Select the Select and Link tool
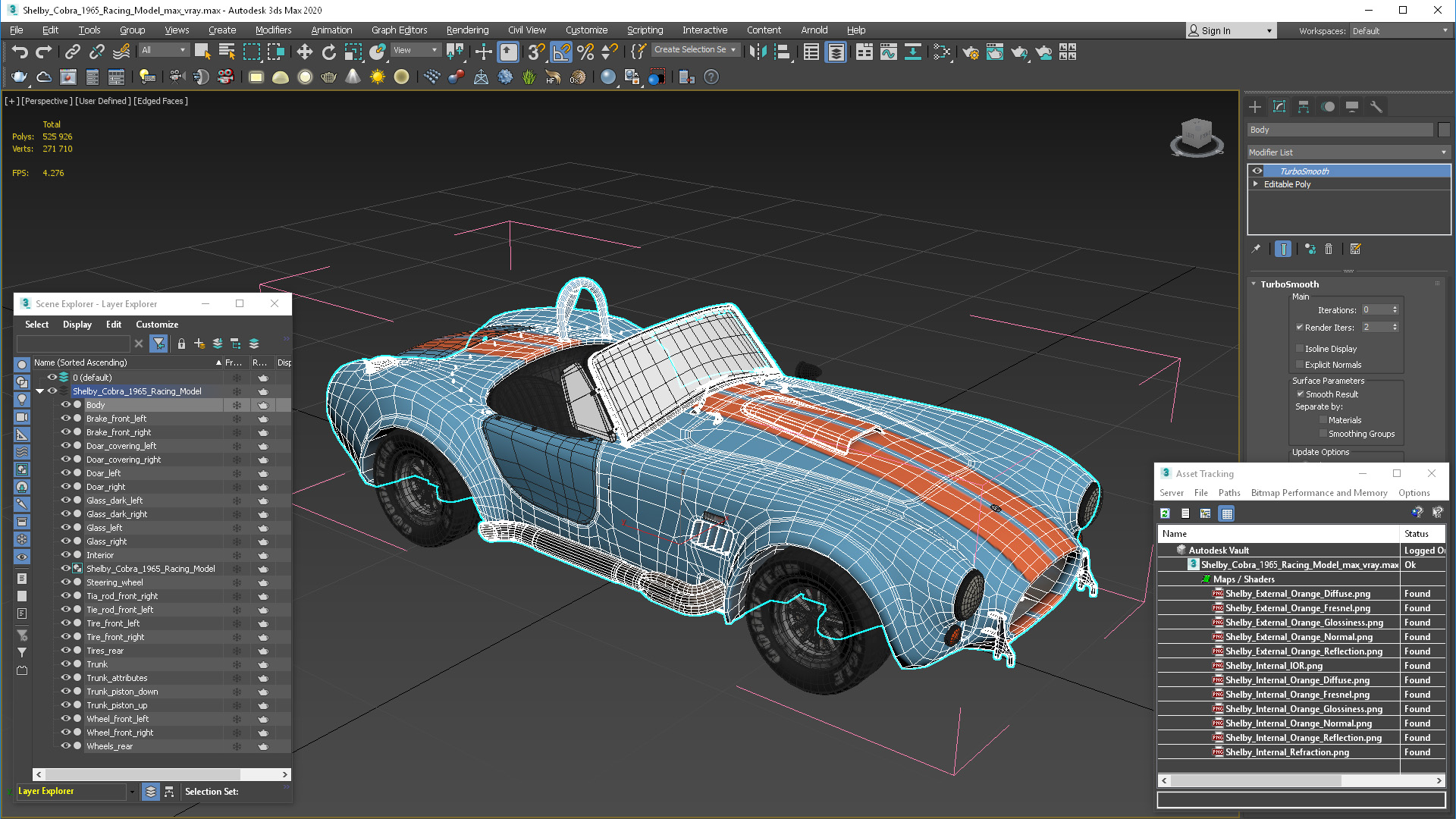Image resolution: width=1456 pixels, height=819 pixels. 72,52
